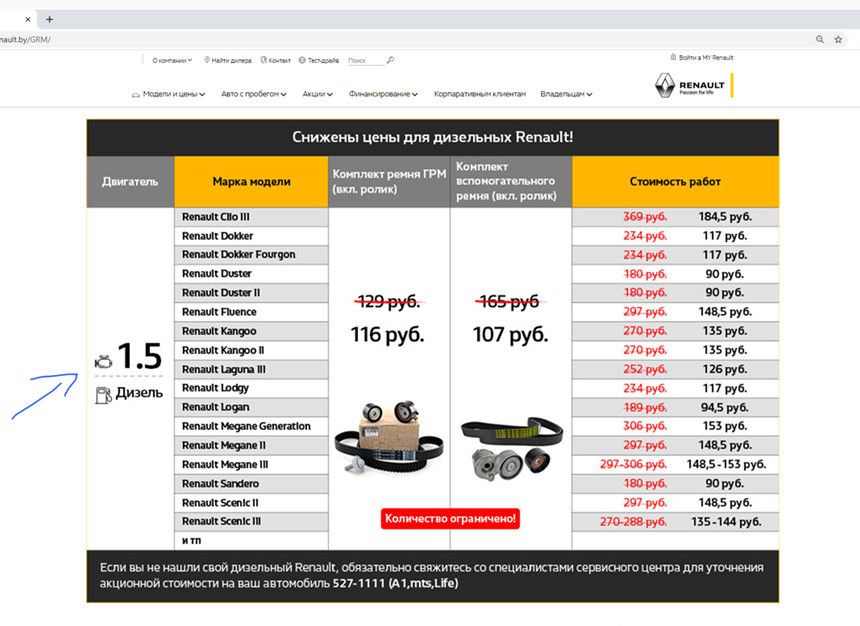Select the 'Renault Sandero' row
The image size is (860, 626).
pos(251,484)
